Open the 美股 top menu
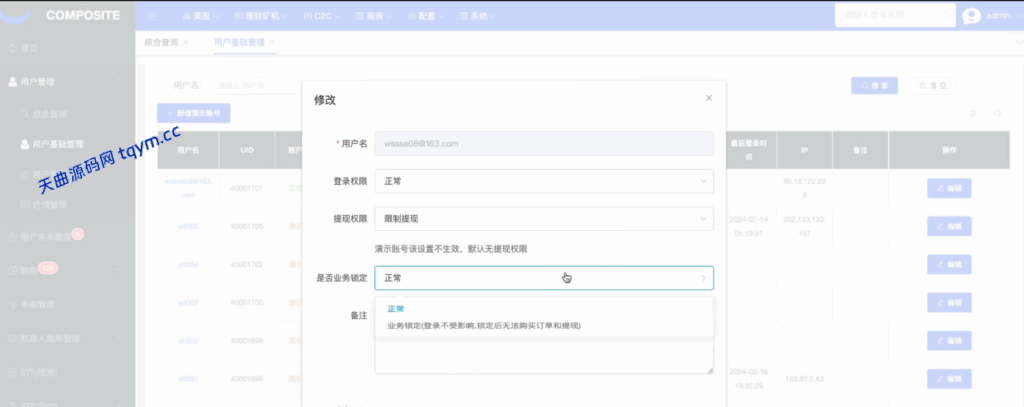 [200, 16]
